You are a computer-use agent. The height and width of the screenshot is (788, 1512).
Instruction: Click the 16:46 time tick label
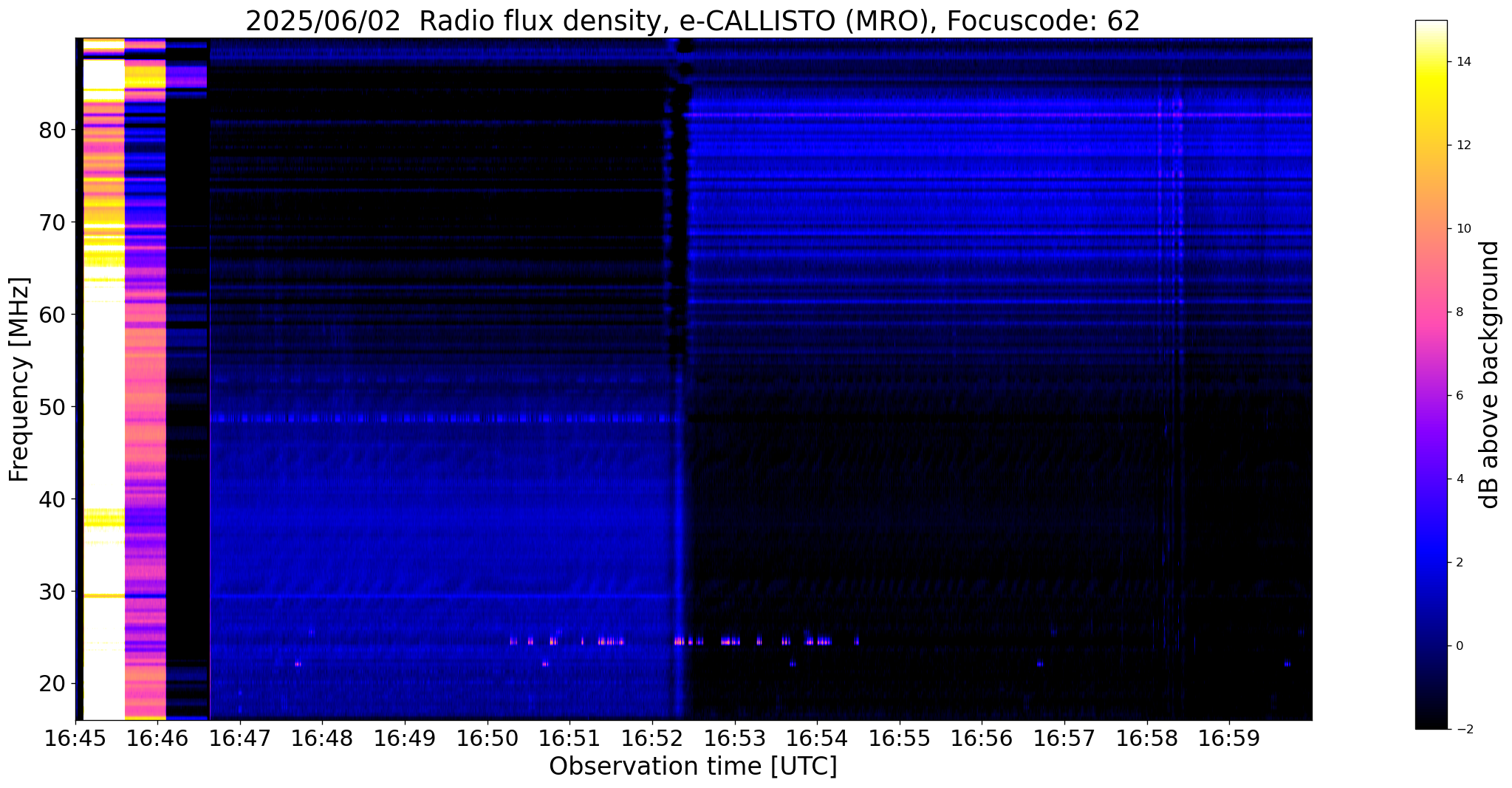coord(157,739)
